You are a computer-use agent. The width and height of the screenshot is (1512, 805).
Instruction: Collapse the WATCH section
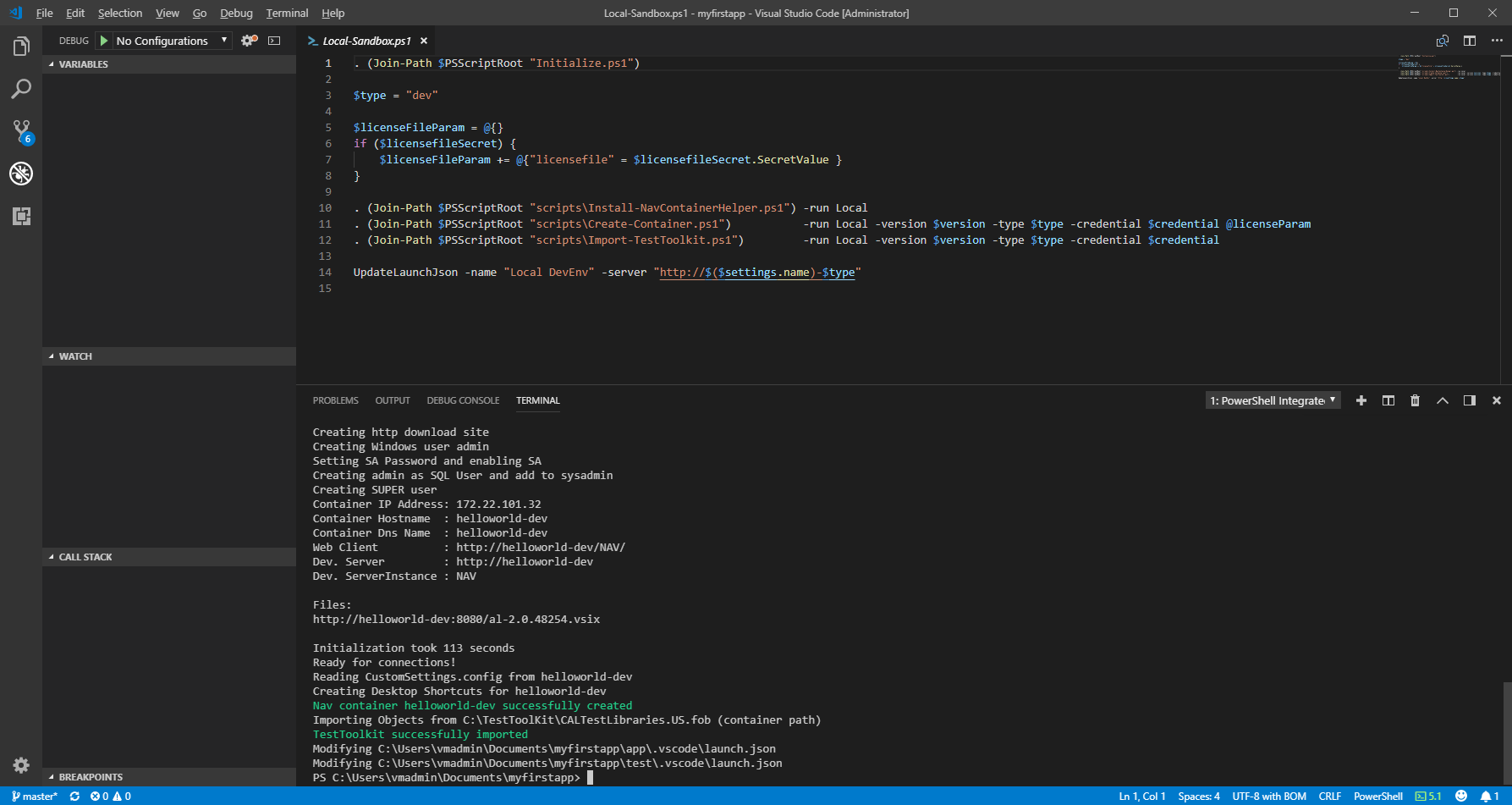75,356
